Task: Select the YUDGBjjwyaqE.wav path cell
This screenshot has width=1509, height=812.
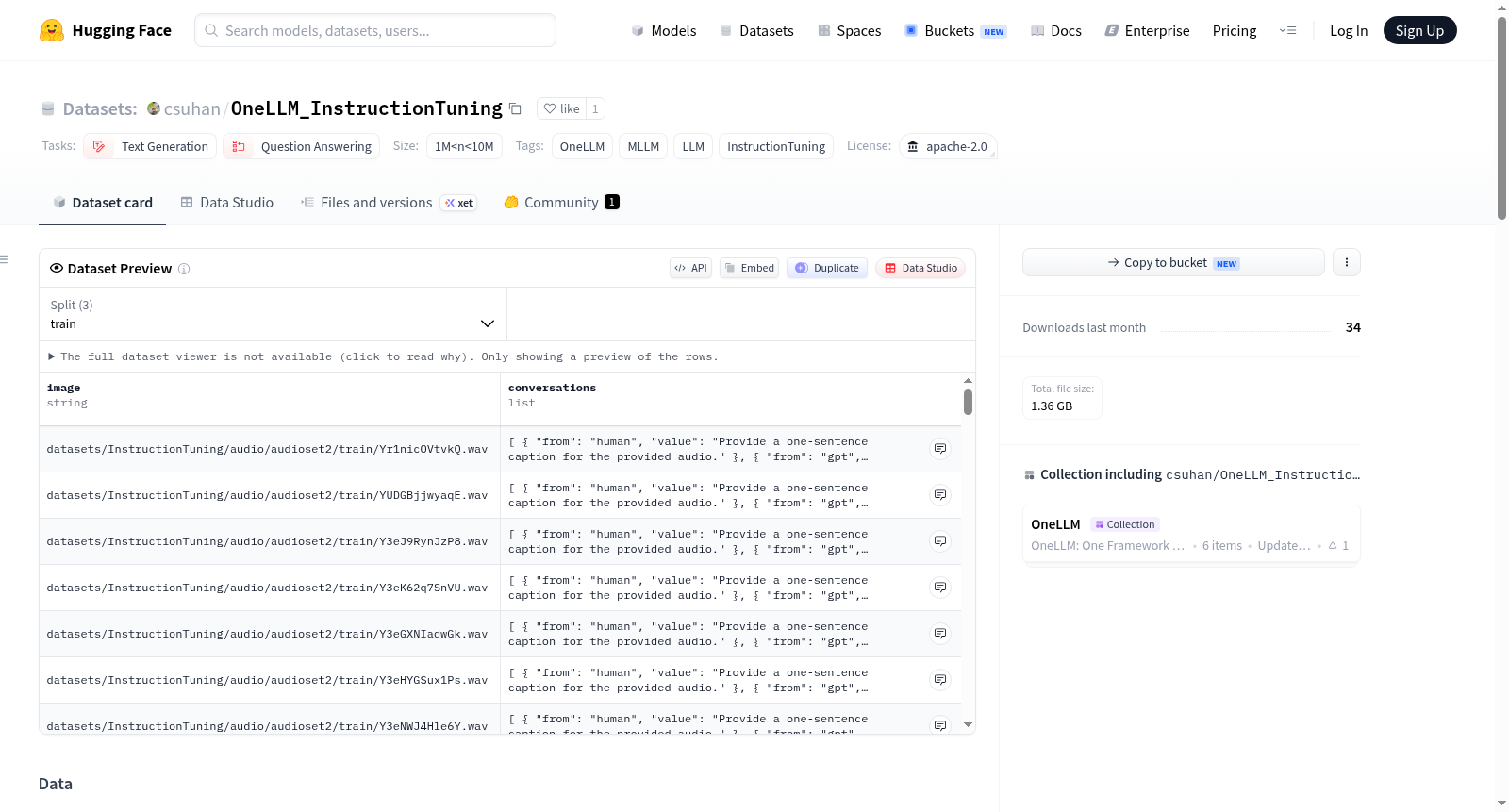Action: pyautogui.click(x=270, y=495)
